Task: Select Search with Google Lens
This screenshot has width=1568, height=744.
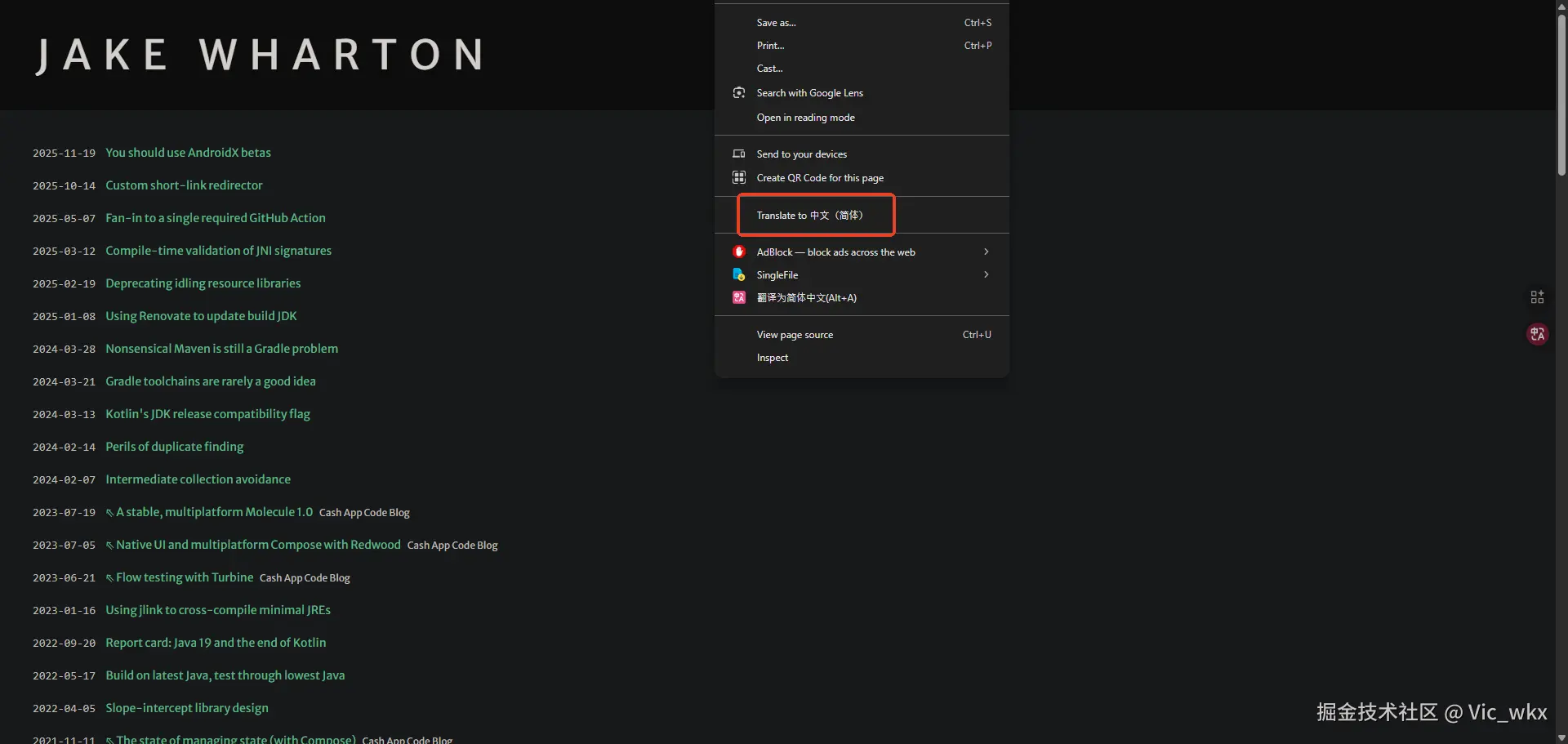Action: [x=862, y=93]
